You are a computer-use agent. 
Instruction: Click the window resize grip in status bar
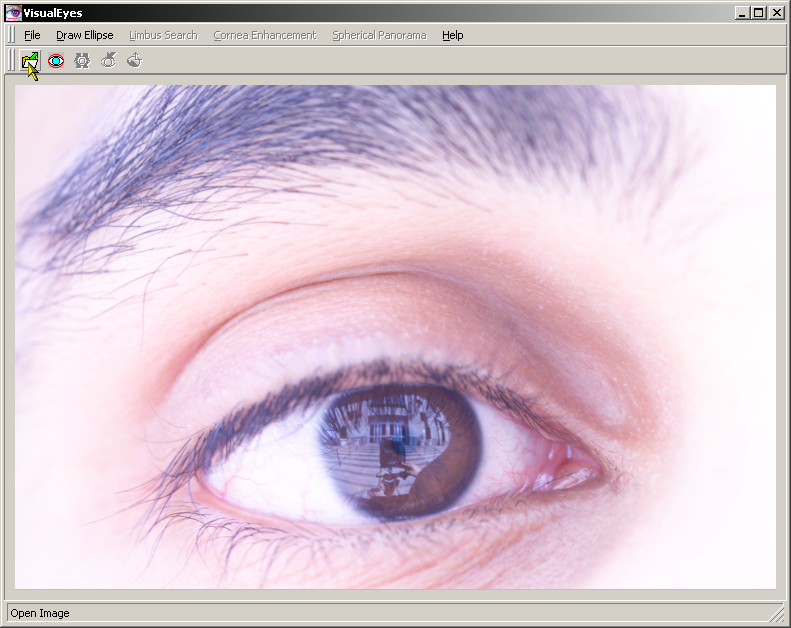777,615
